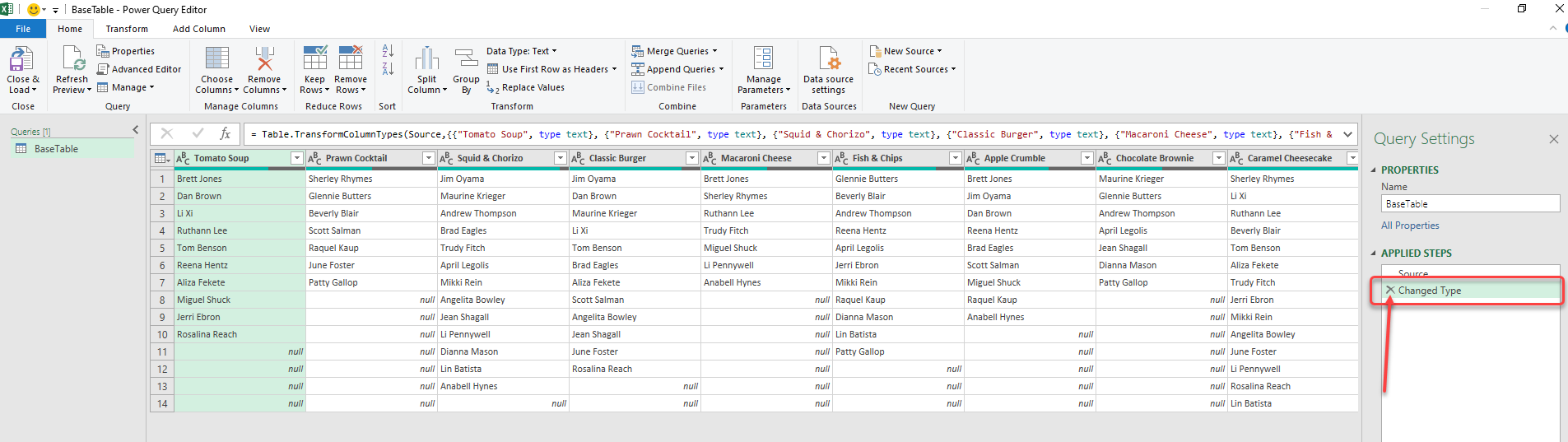Open the All Properties link

coord(1410,226)
